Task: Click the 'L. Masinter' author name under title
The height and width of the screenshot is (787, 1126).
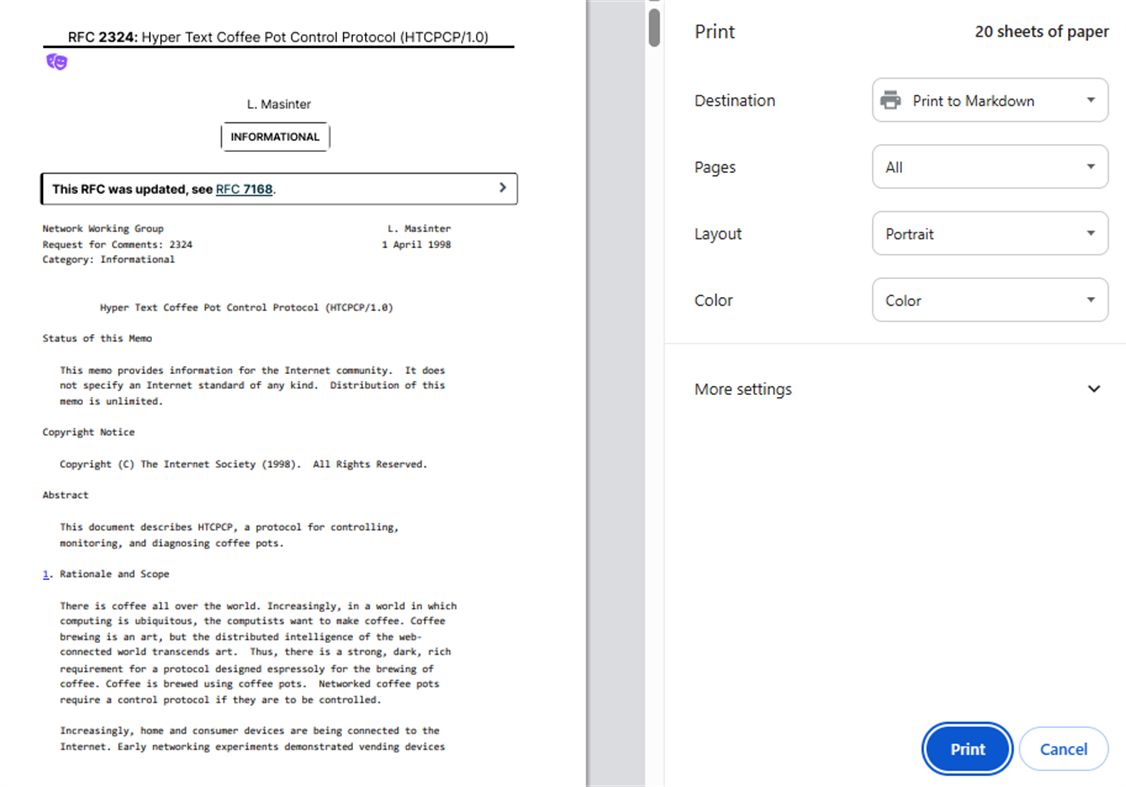Action: tap(279, 104)
